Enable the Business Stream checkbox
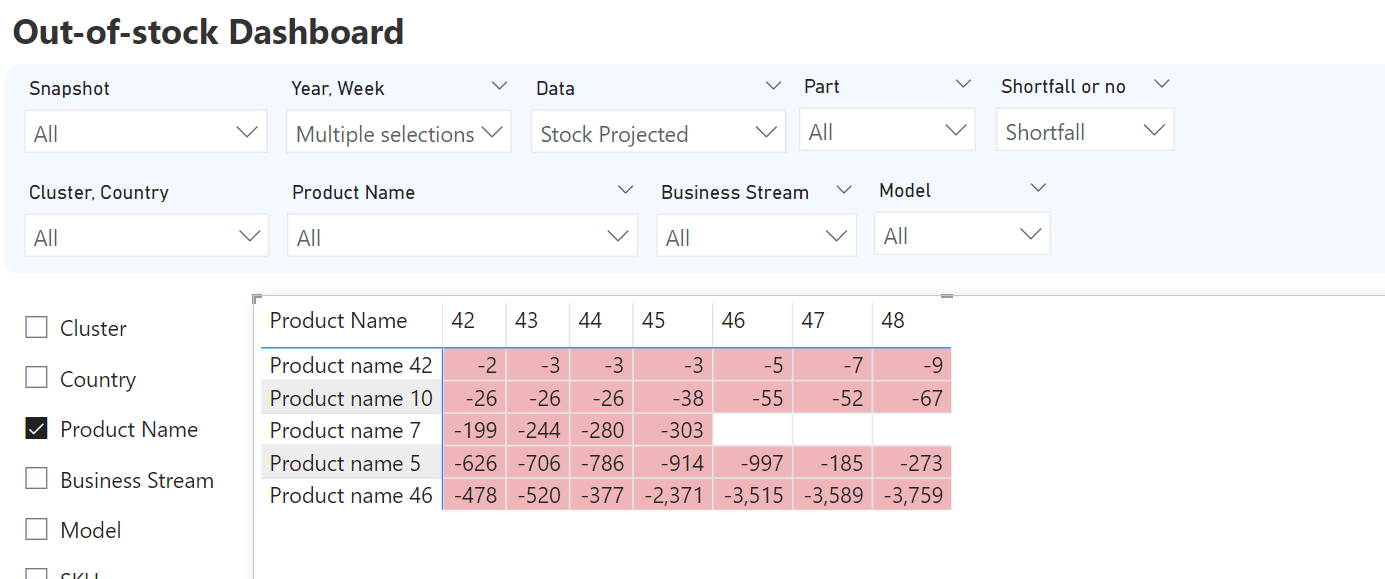Image resolution: width=1385 pixels, height=579 pixels. click(x=36, y=478)
